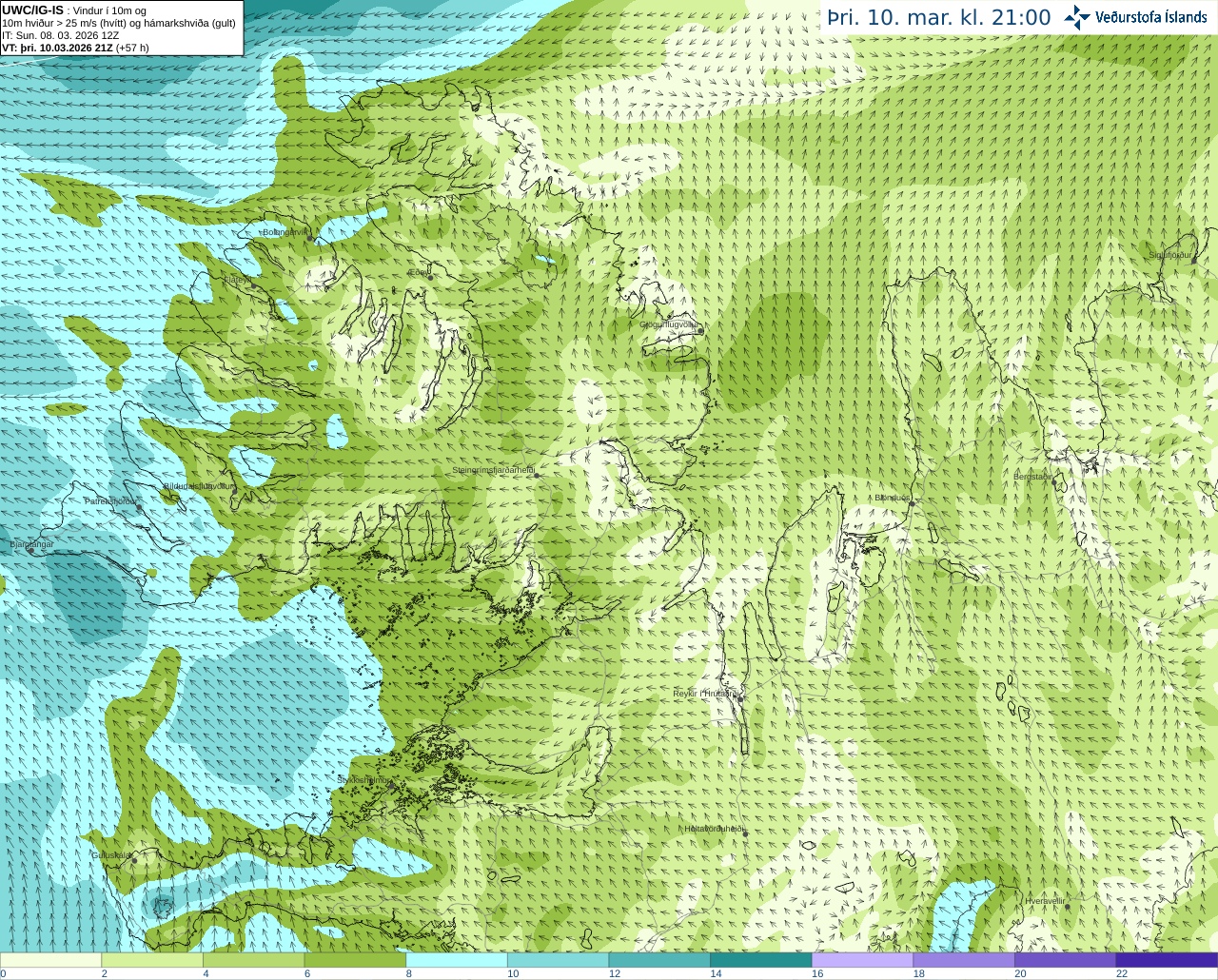Click the IT: Sun. 08. 03. 2026 12Z line
The height and width of the screenshot is (980, 1218).
[x=61, y=35]
